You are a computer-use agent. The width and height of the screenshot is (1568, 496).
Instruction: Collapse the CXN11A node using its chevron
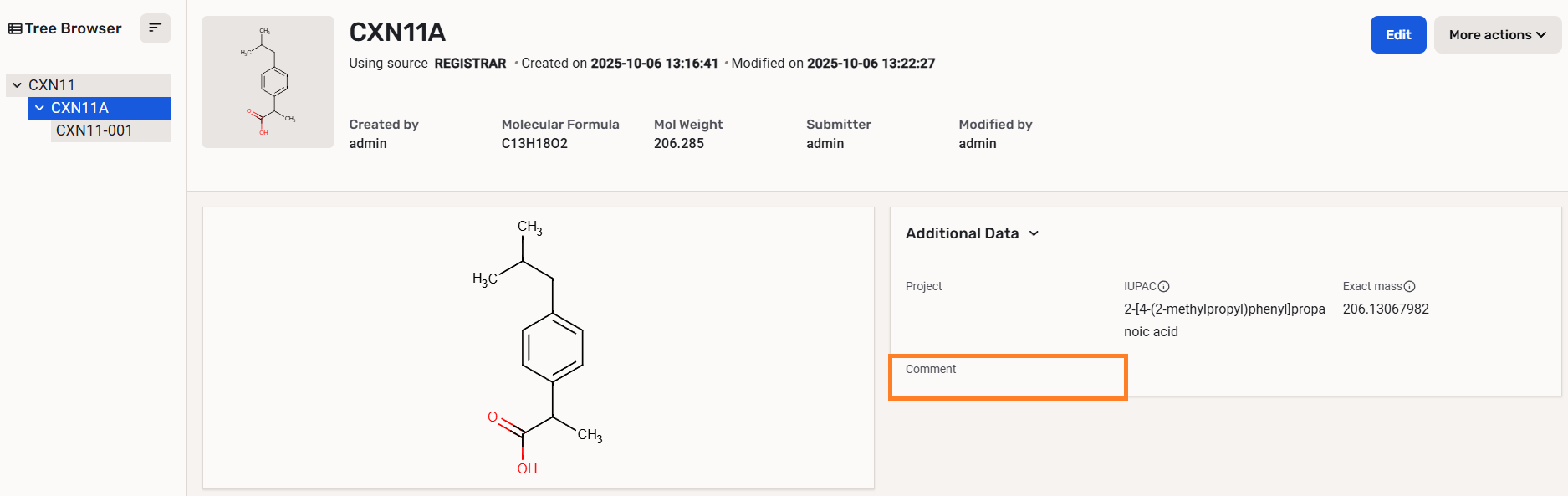click(39, 108)
